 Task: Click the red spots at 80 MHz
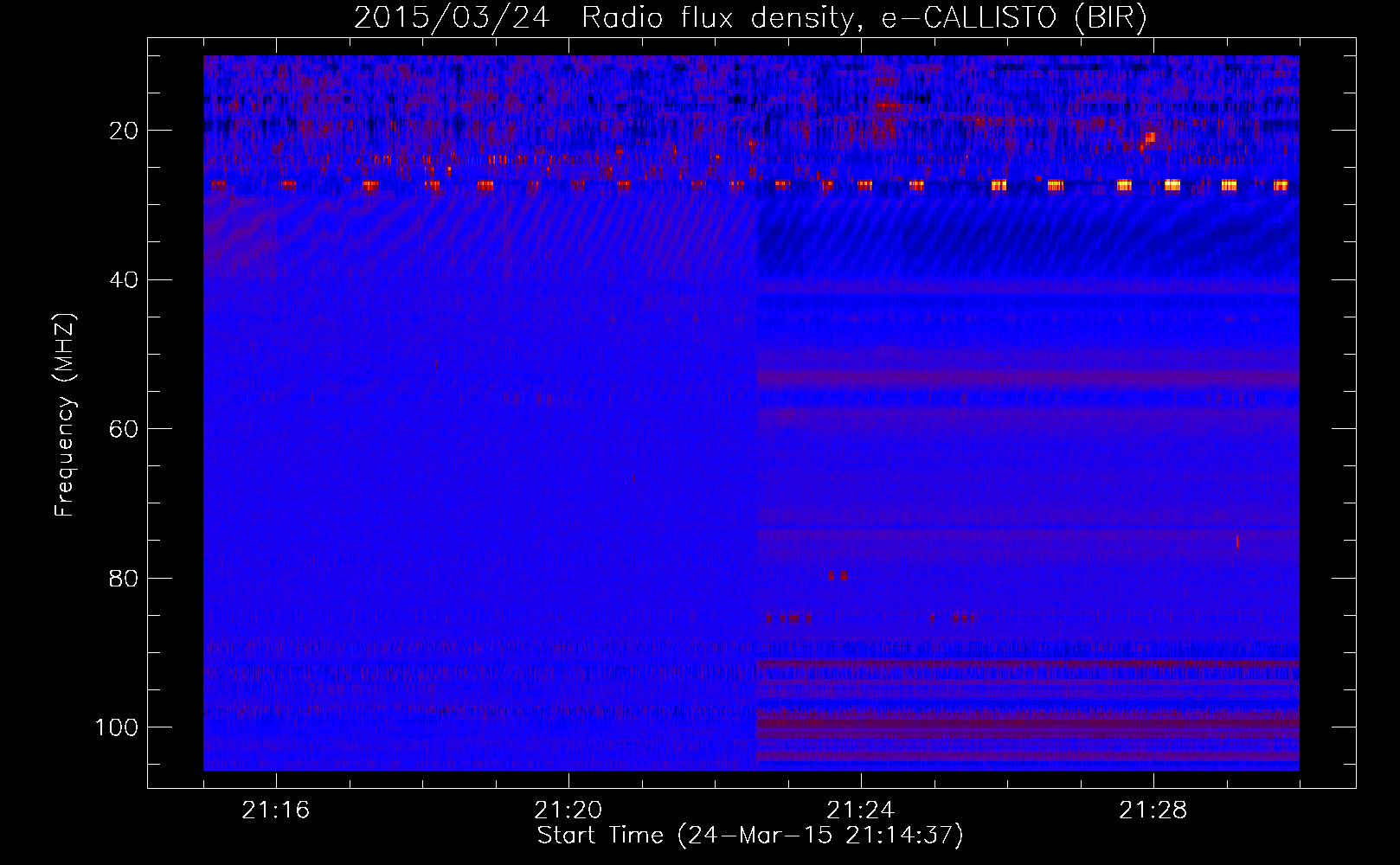pyautogui.click(x=838, y=575)
